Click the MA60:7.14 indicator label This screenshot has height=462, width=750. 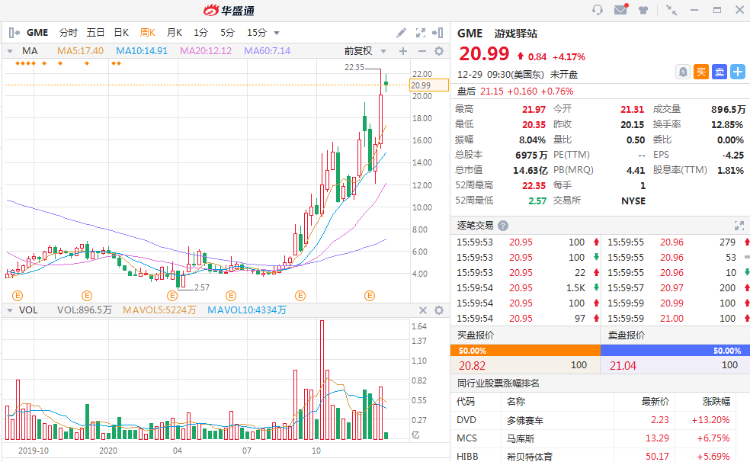[267, 51]
